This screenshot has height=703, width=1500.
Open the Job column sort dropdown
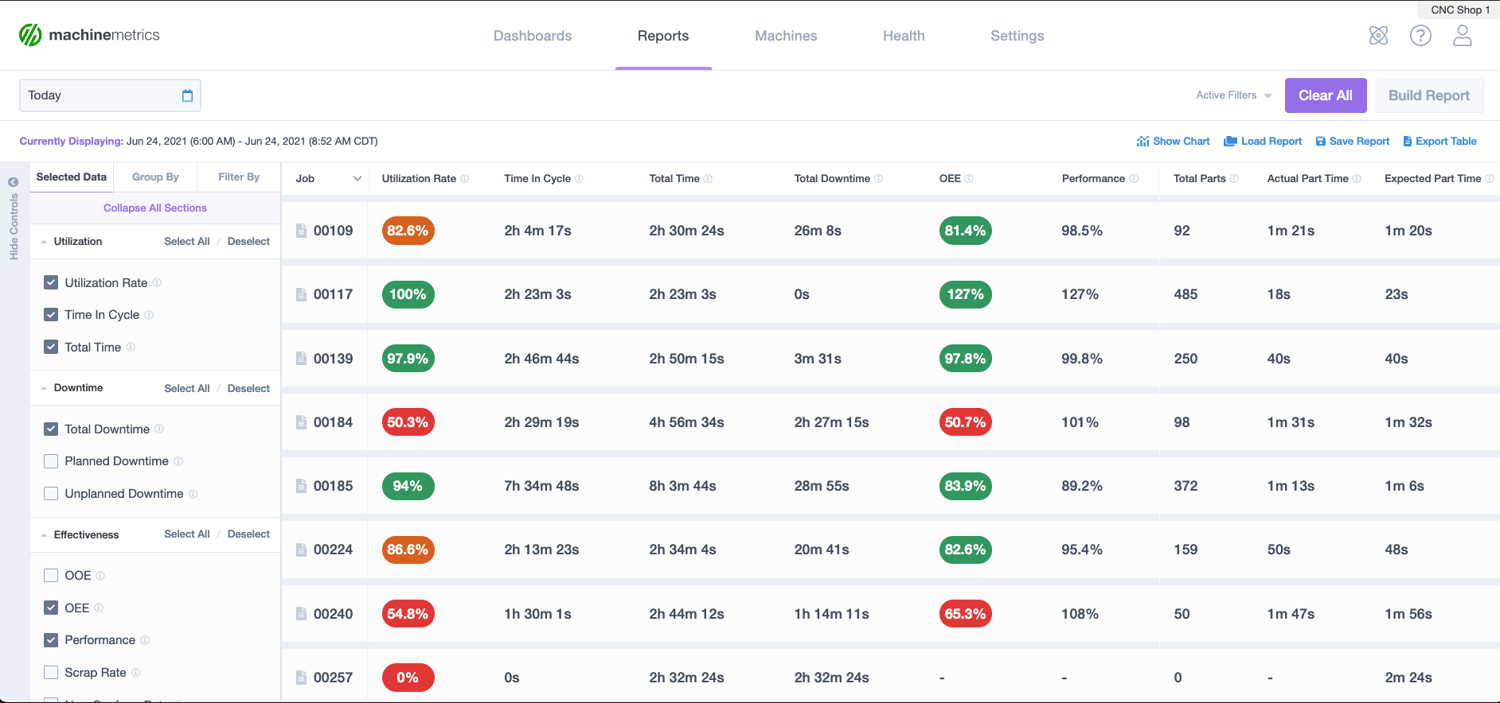click(x=357, y=179)
